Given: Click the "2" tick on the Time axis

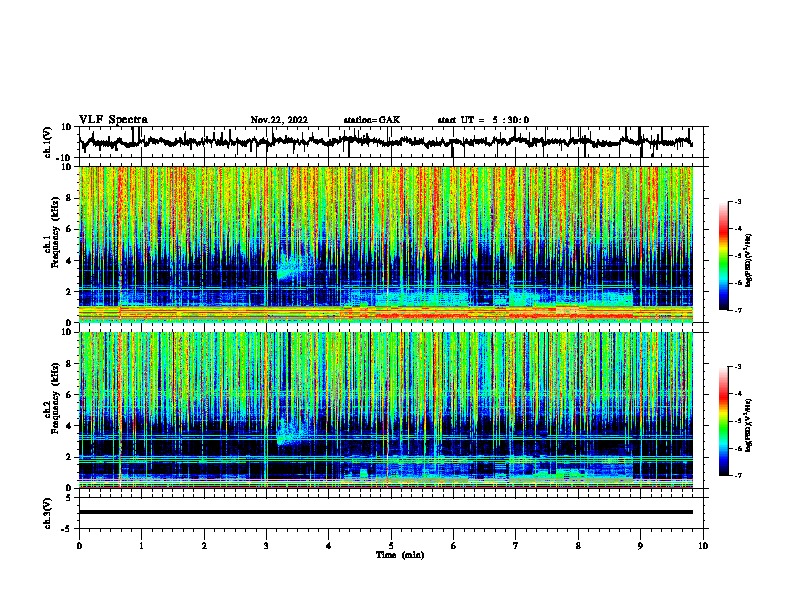Looking at the screenshot, I should pyautogui.click(x=204, y=545).
